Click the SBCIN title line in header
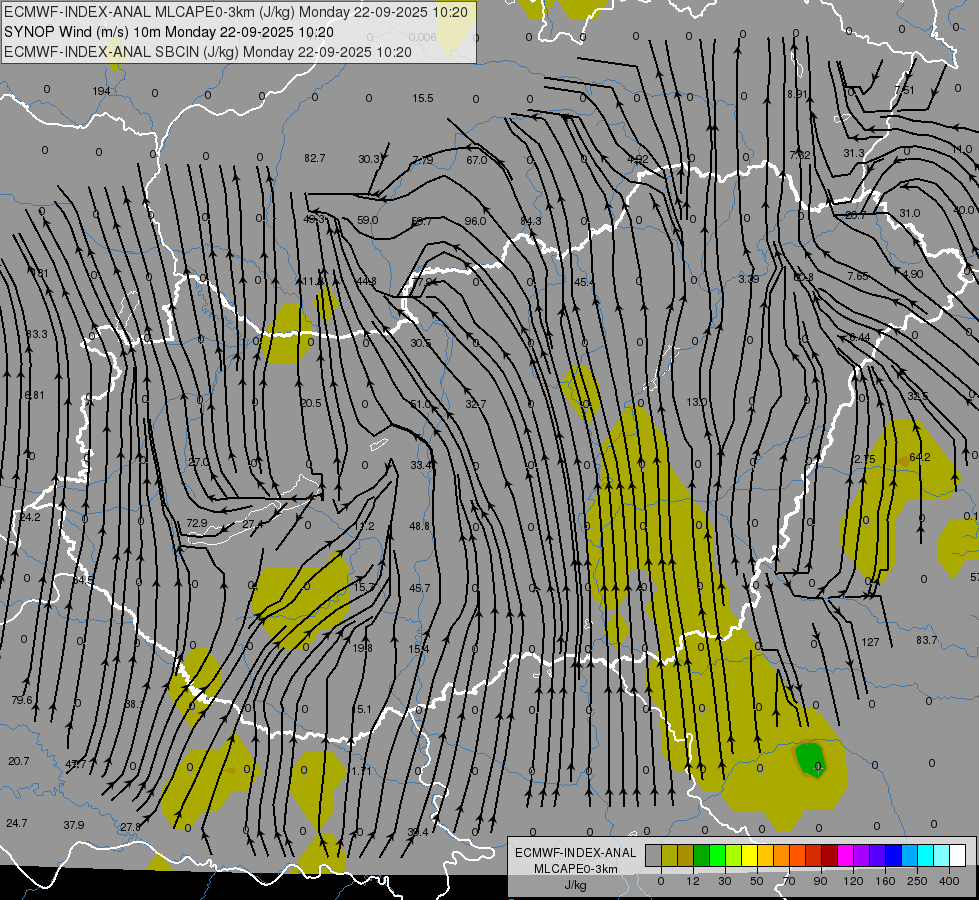 [208, 52]
